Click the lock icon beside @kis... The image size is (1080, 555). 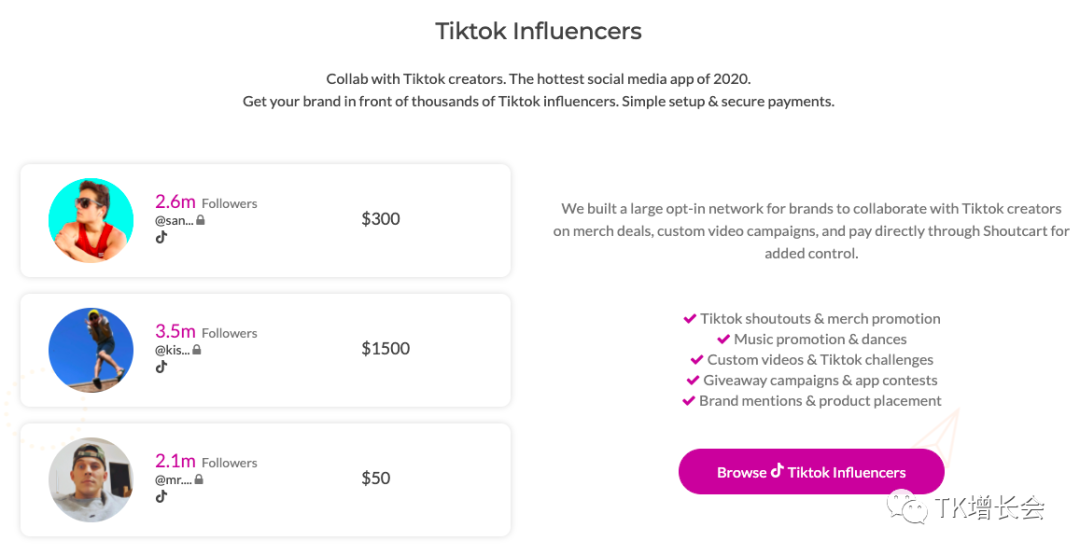point(197,350)
